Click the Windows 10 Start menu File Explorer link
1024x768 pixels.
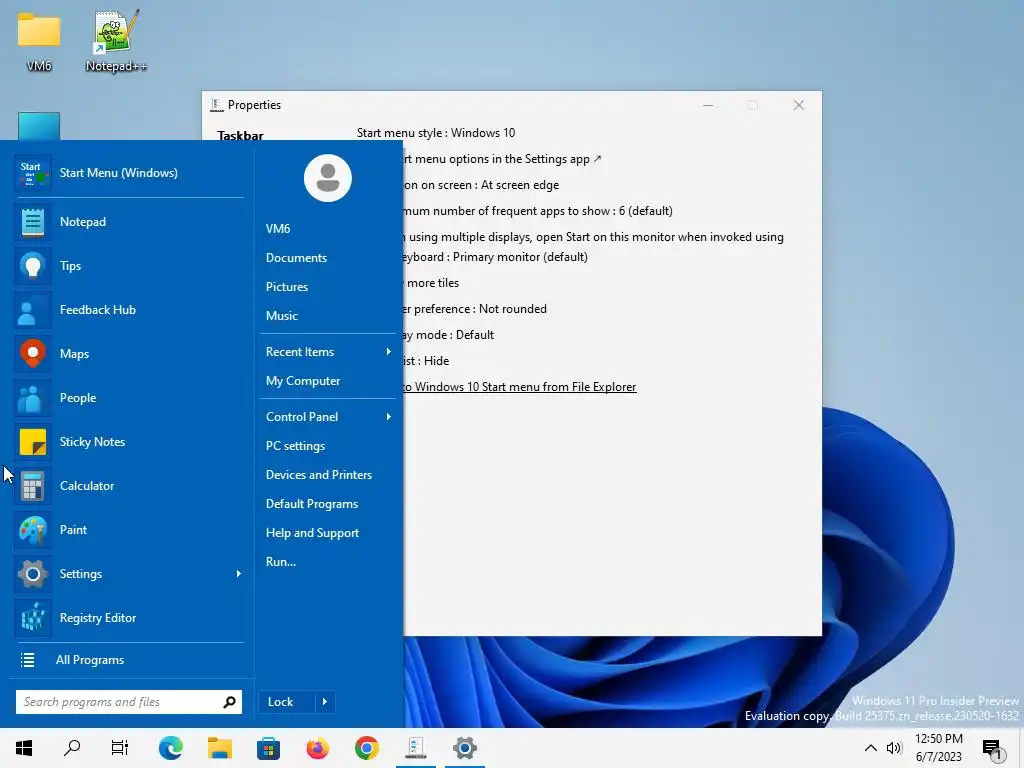519,387
